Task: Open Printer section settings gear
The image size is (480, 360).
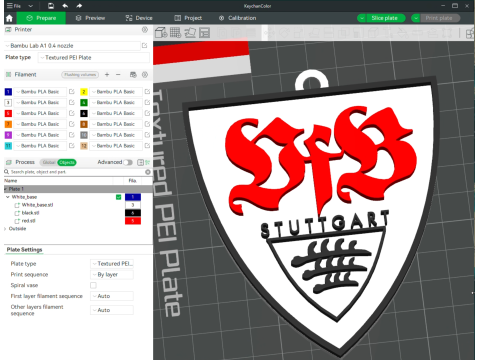Action: pyautogui.click(x=145, y=30)
